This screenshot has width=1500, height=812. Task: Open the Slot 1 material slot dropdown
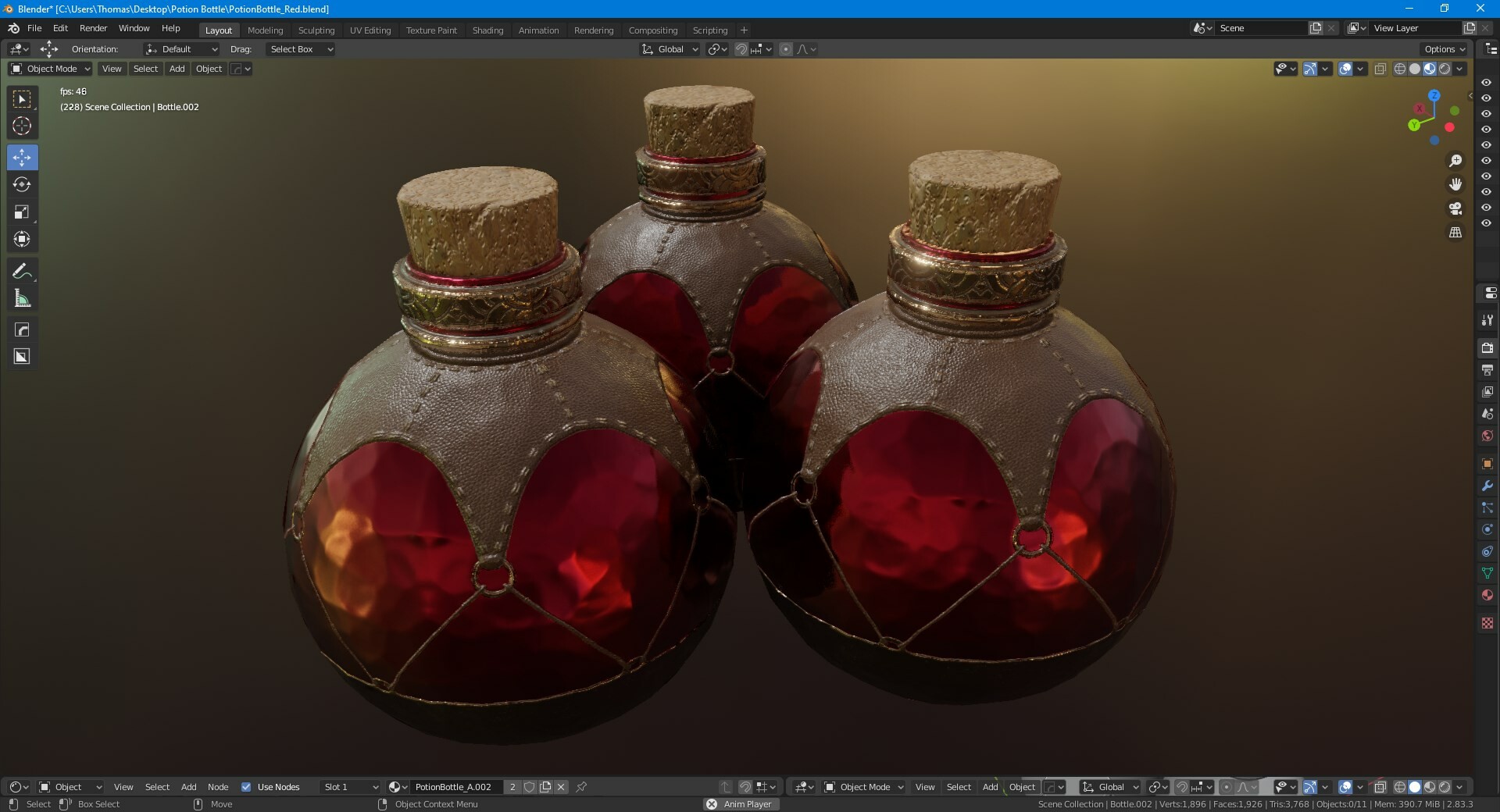pos(349,787)
